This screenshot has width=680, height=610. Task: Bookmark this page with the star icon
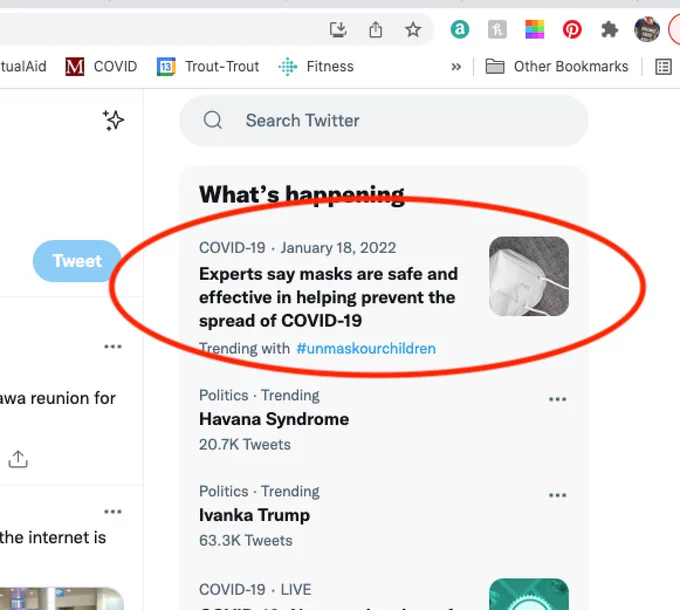(413, 30)
